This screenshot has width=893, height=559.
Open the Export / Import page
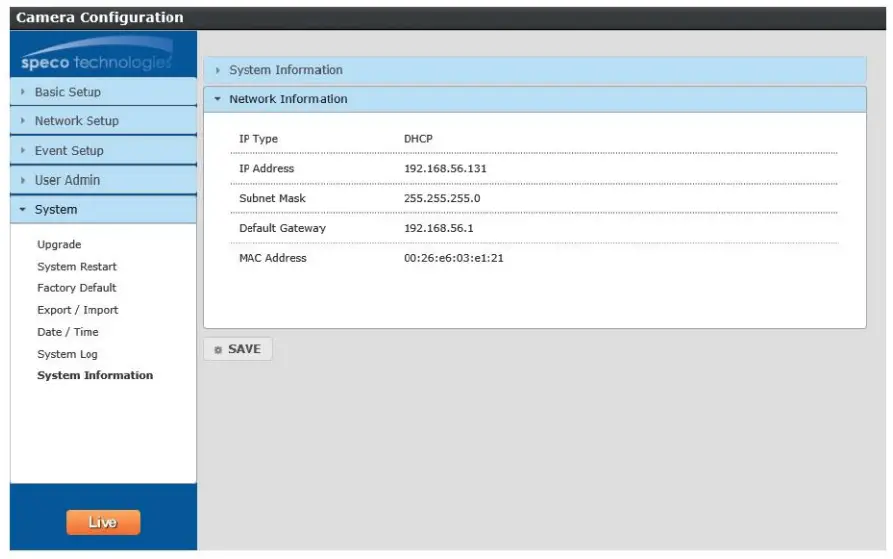point(77,310)
